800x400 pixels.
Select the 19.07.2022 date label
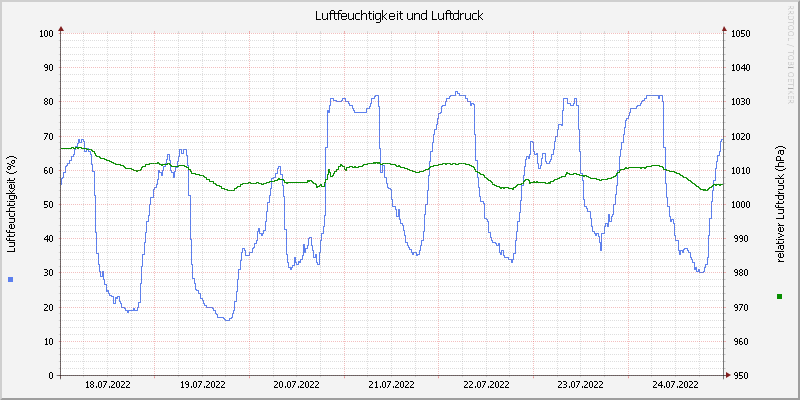click(203, 385)
